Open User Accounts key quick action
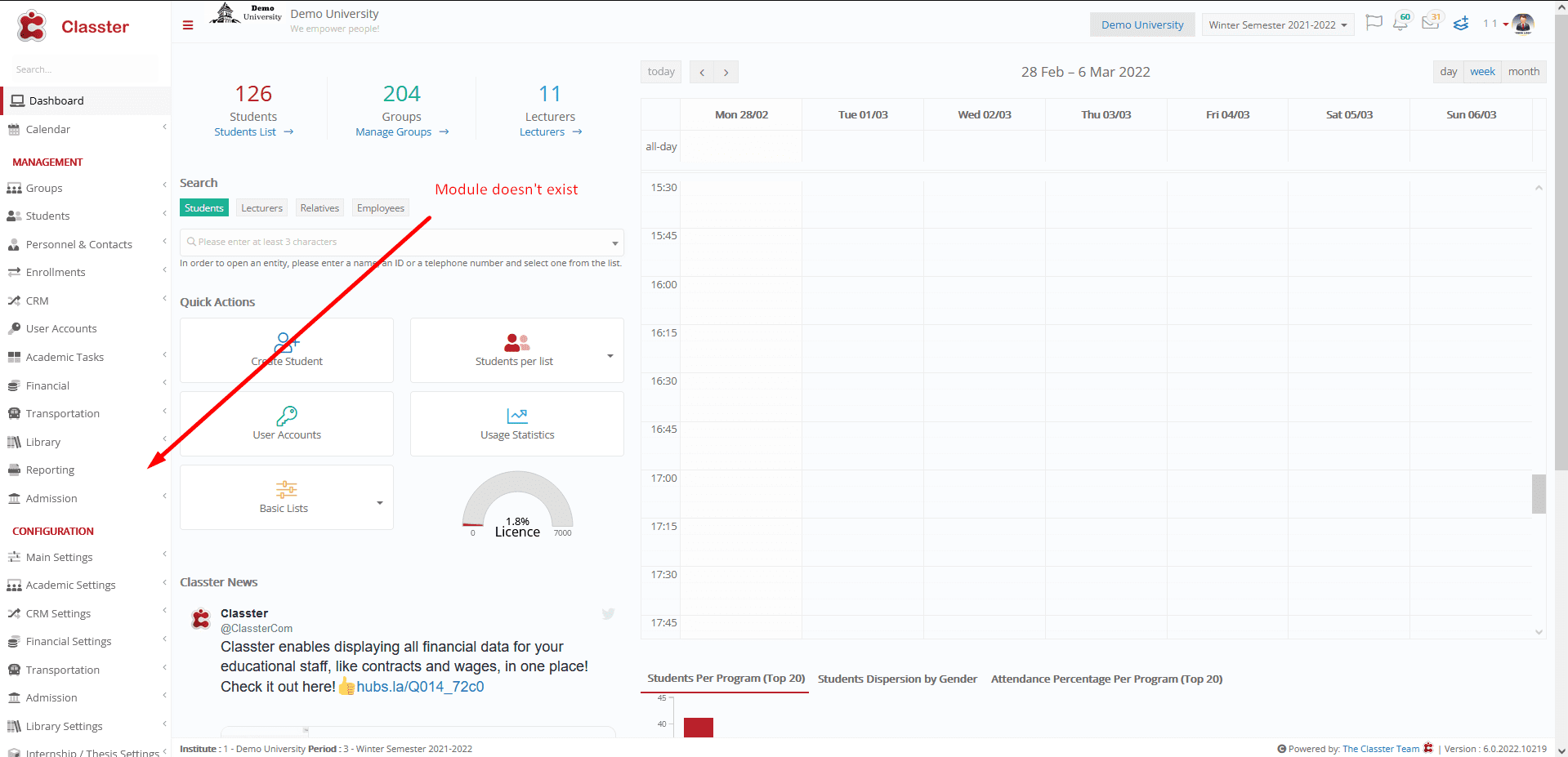 [x=287, y=424]
